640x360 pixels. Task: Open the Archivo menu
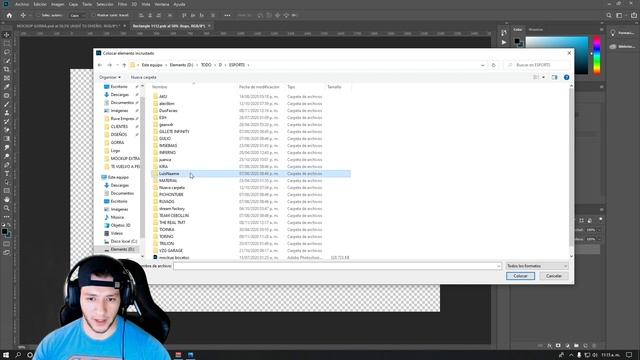click(22, 4)
